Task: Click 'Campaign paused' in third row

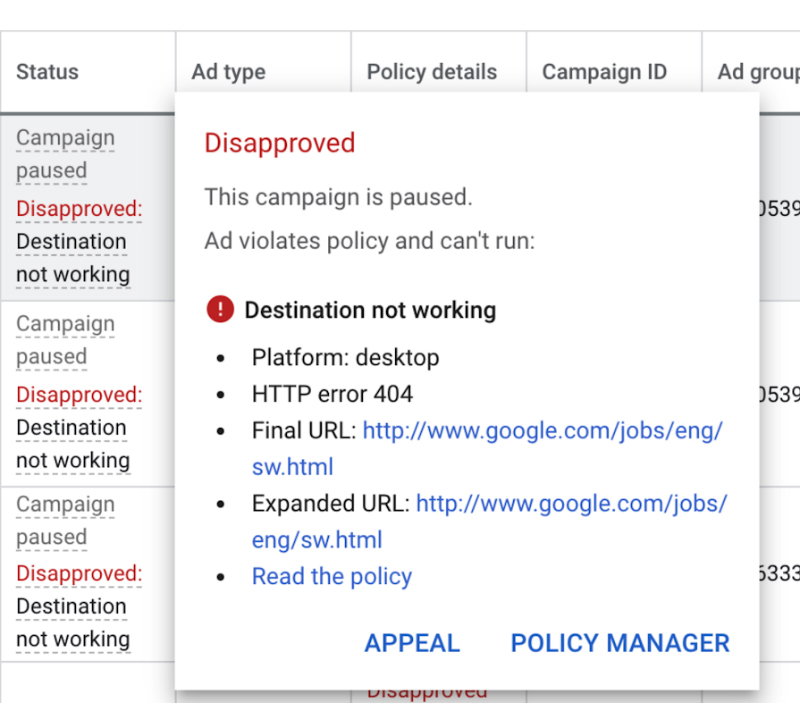Action: [65, 520]
